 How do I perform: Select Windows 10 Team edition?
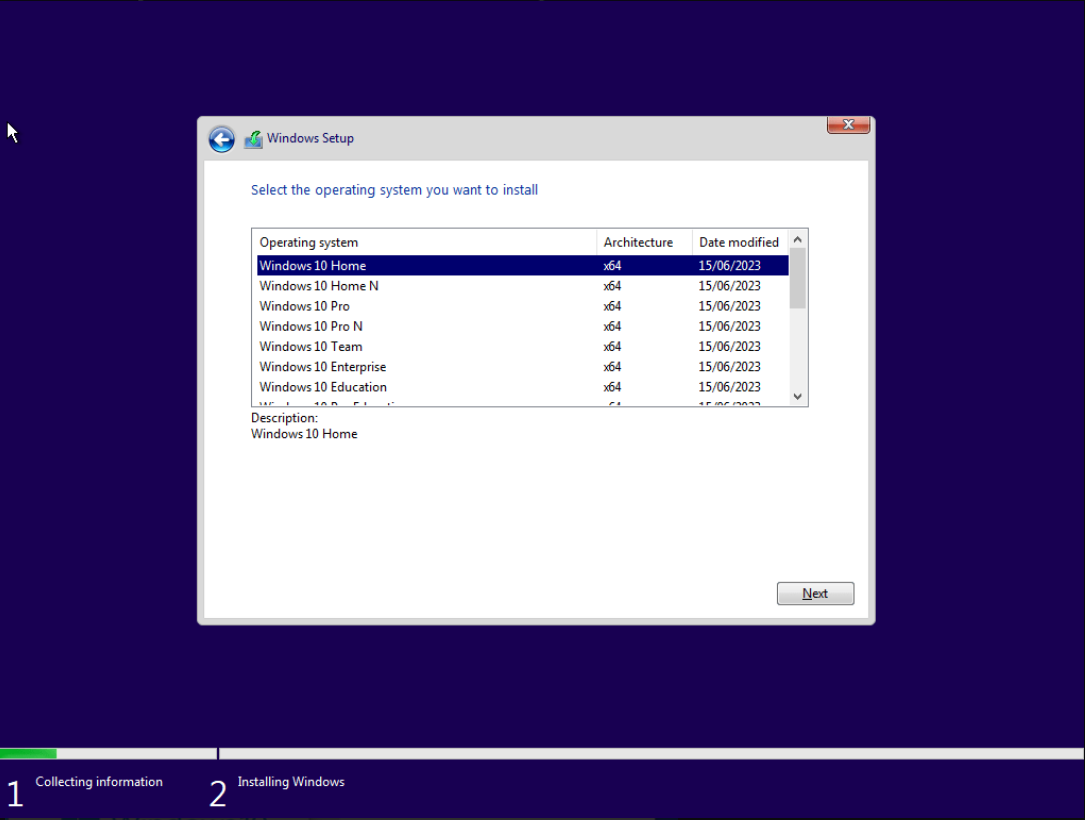point(522,346)
